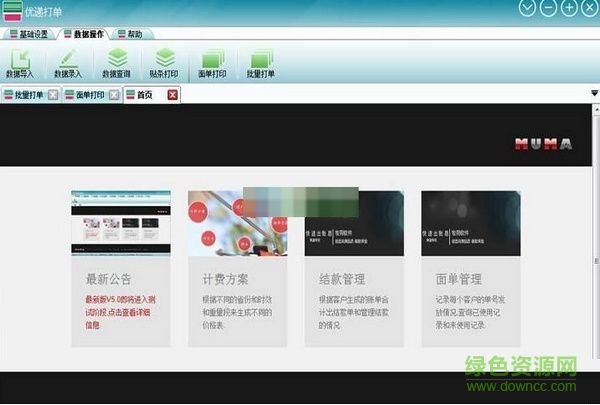Screen dimensions: 600x405
Task: Maximize the window with the plus button
Action: (x=569, y=8)
